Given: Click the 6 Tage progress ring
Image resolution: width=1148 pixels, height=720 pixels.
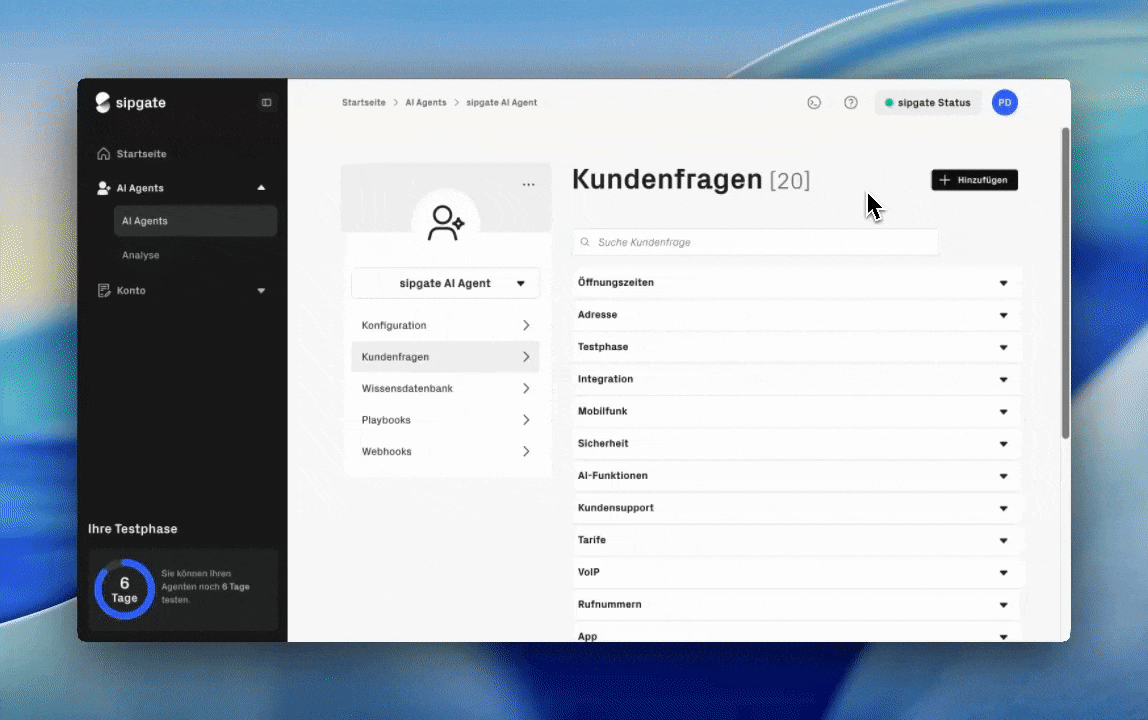Looking at the screenshot, I should pos(124,590).
